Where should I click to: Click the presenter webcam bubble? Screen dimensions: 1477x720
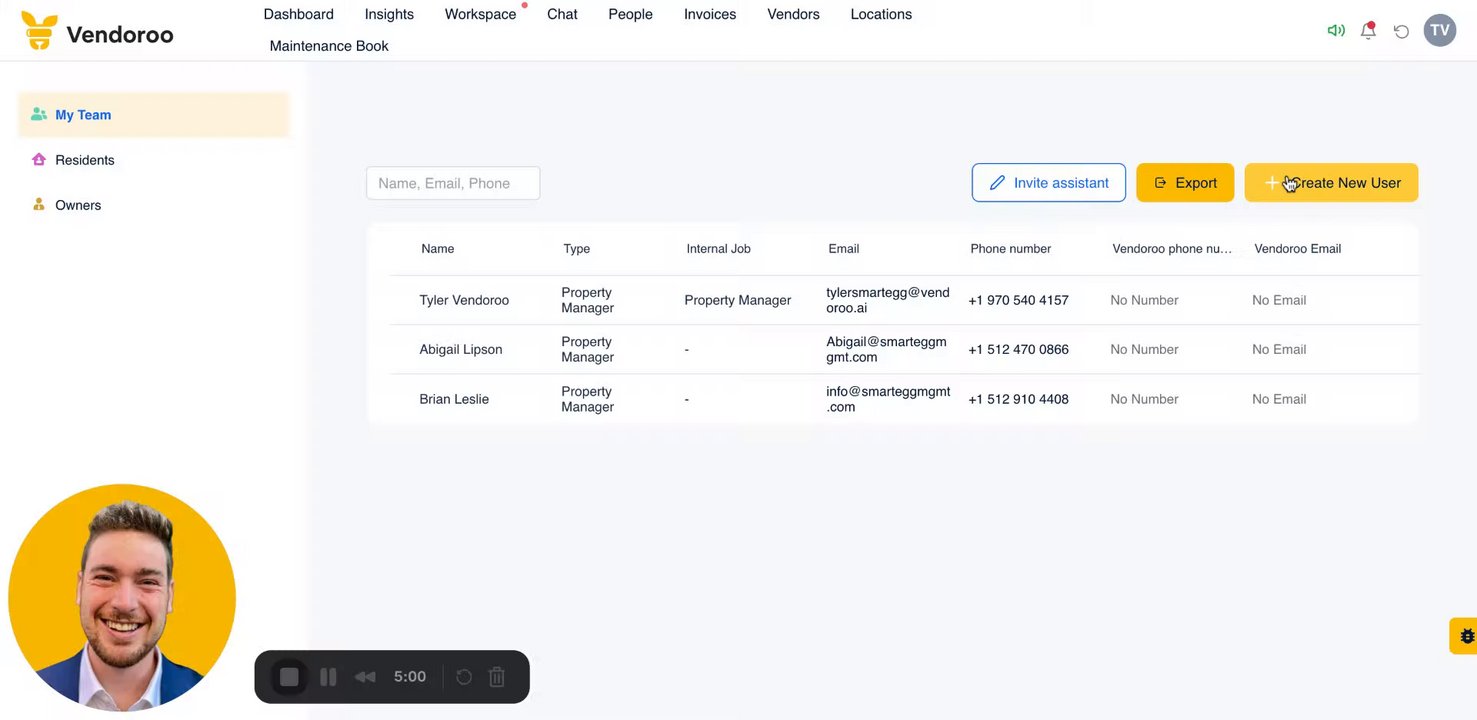click(x=122, y=598)
